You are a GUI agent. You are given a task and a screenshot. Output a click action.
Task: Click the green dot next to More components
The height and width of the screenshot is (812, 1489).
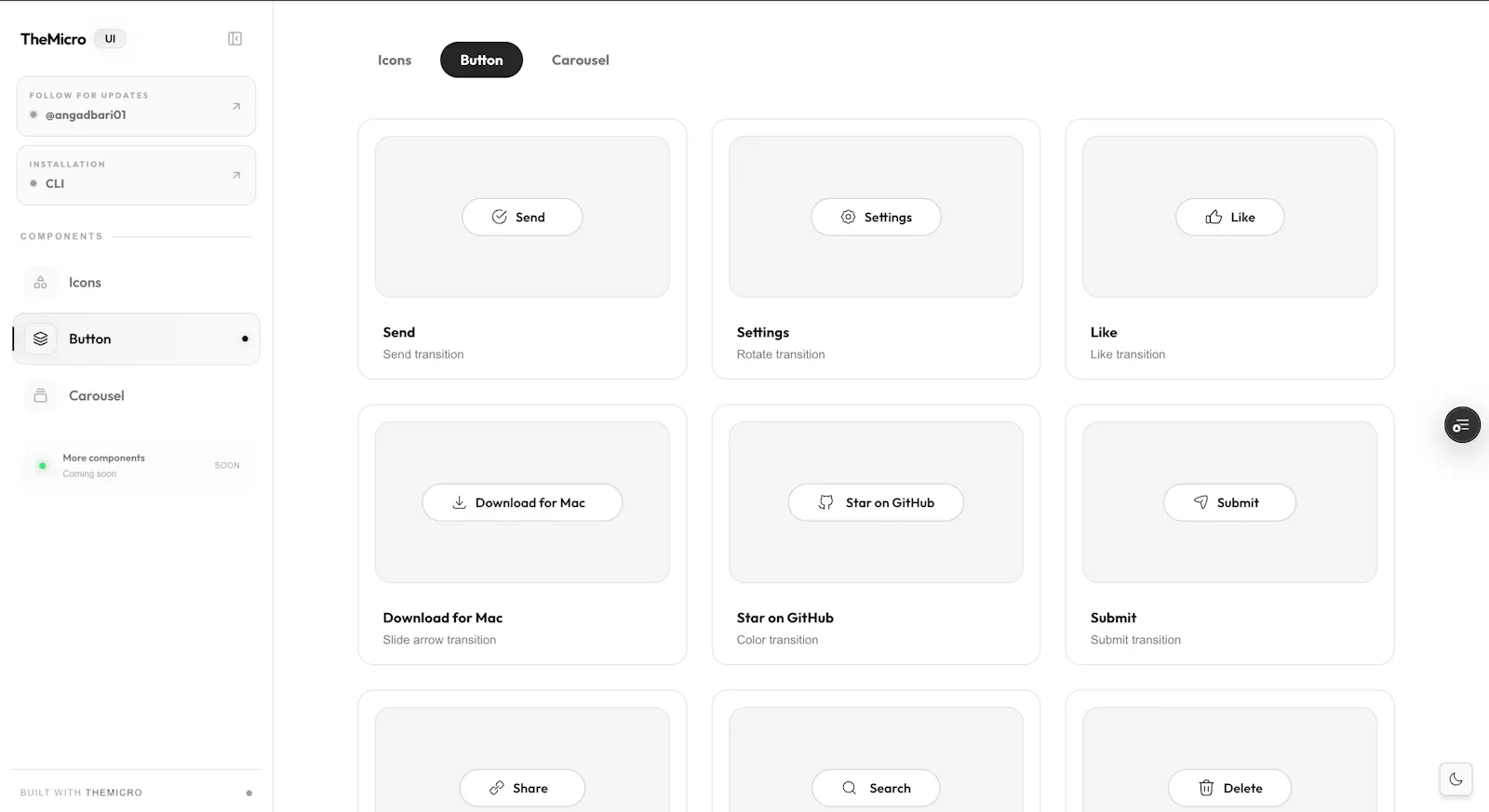(x=42, y=465)
